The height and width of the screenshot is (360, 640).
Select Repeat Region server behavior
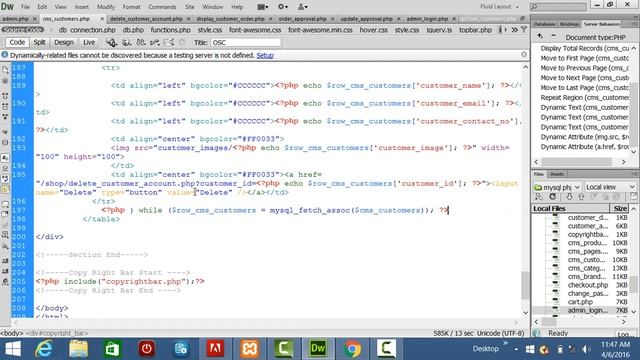tap(584, 98)
